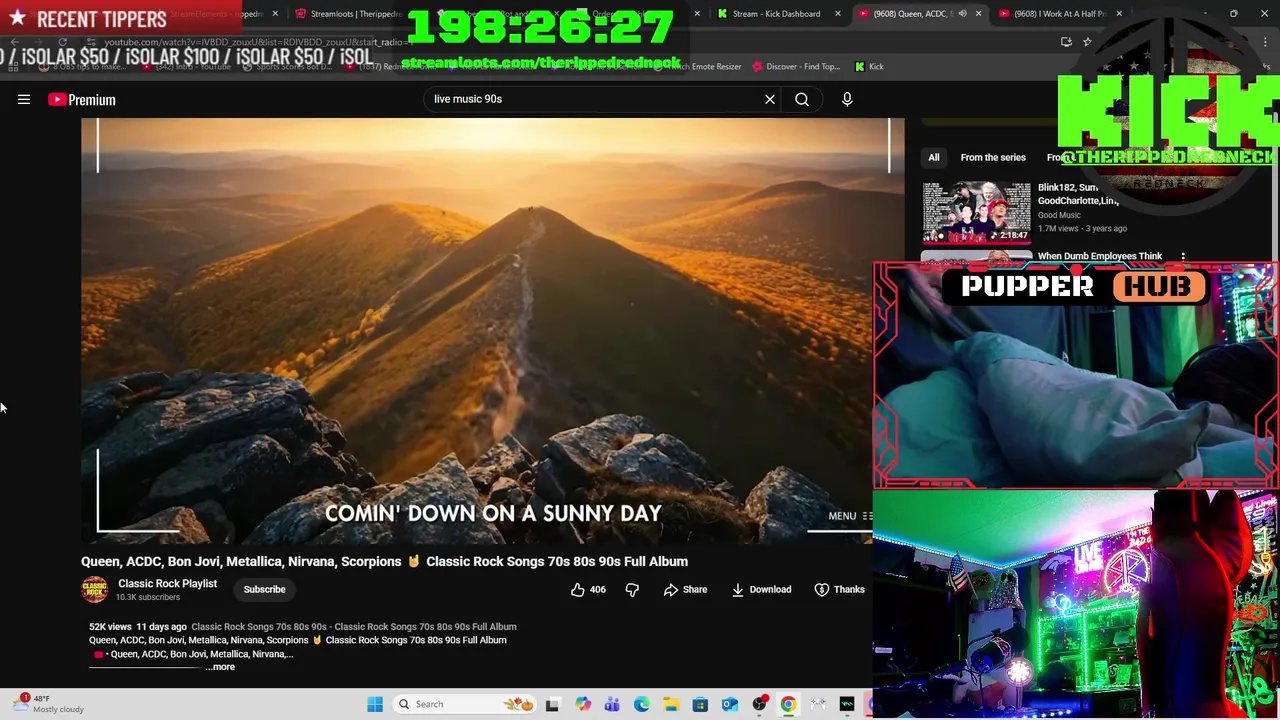Click the video title Queen, ACDC, Bon Jovi
1280x720 pixels.
click(384, 561)
